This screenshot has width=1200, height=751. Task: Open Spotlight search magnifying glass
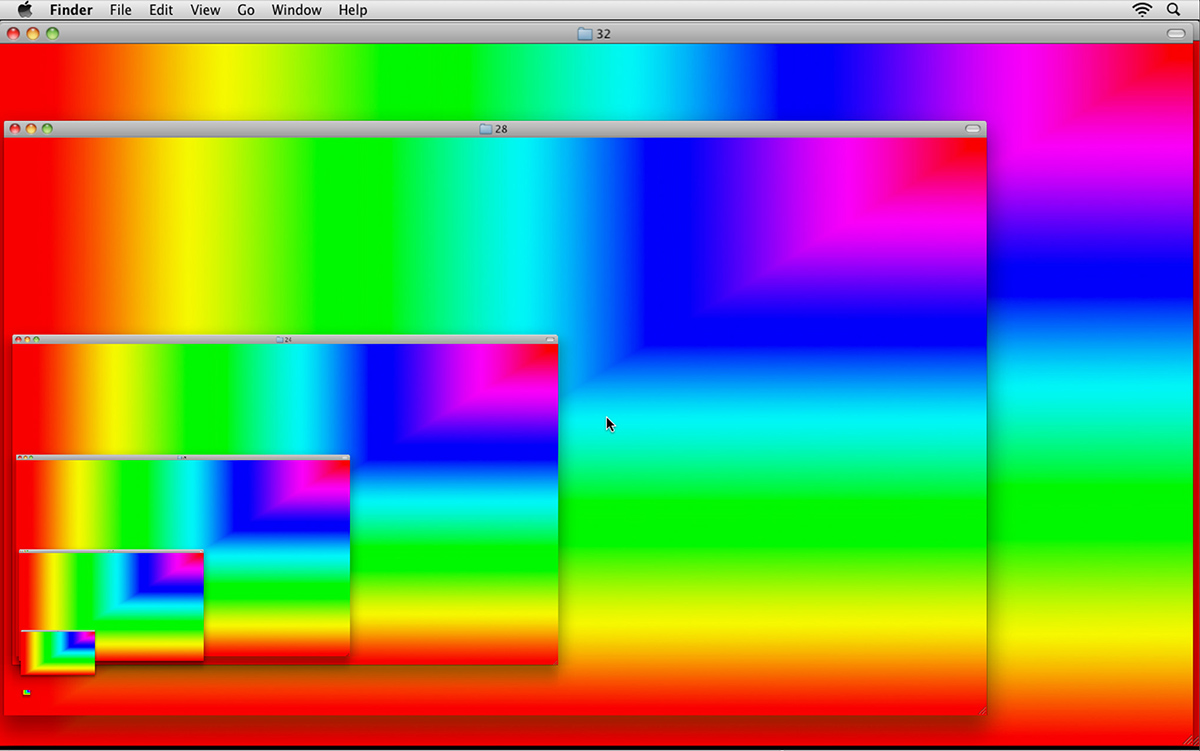point(1173,10)
